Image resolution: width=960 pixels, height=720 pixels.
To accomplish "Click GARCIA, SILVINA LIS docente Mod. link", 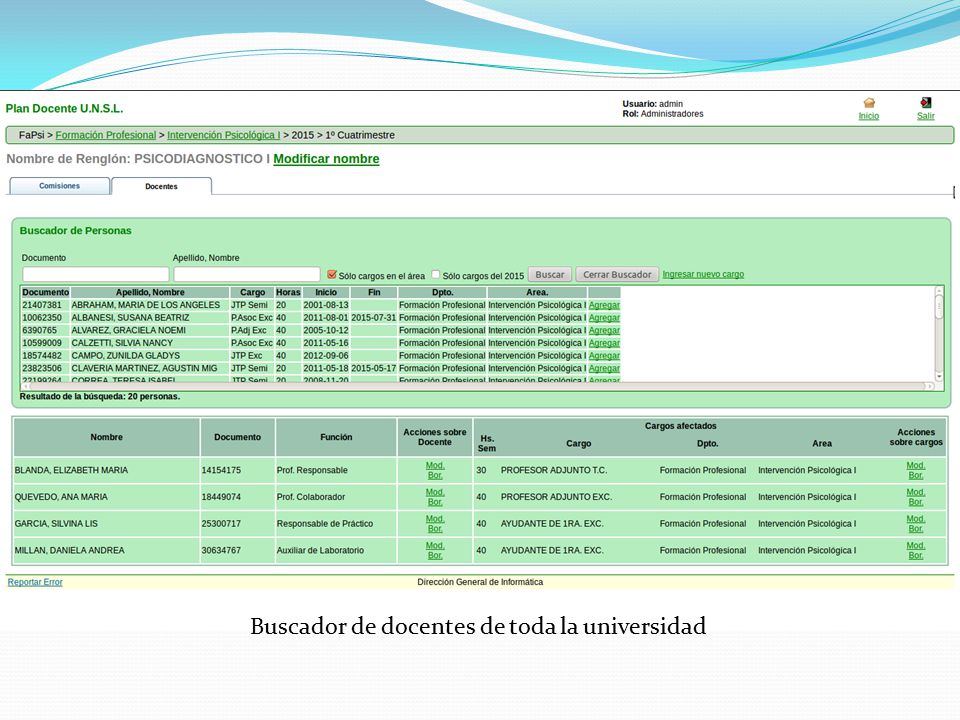I will click(435, 519).
